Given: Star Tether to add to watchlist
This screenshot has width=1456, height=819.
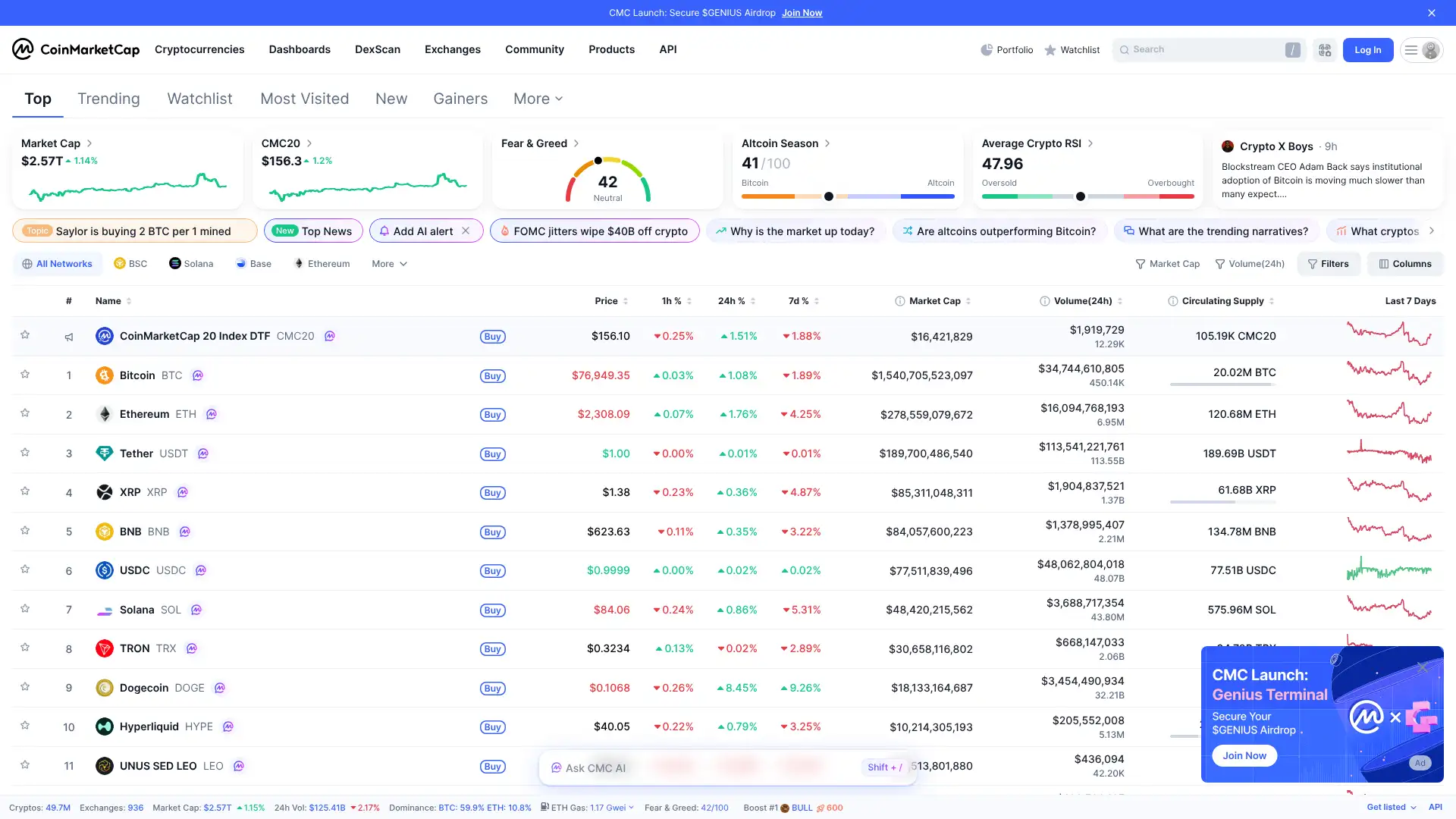Looking at the screenshot, I should [x=25, y=453].
